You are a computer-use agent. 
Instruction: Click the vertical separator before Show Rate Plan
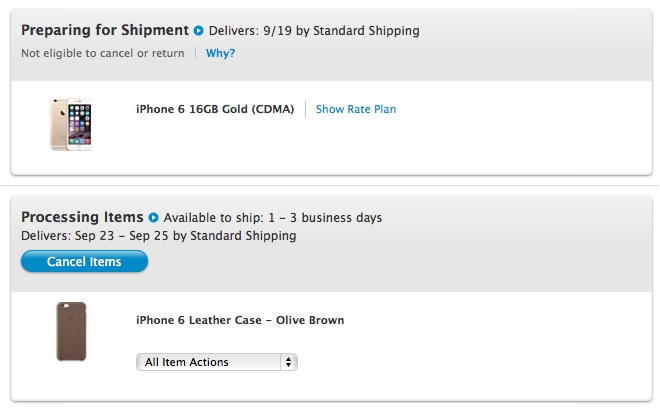305,110
